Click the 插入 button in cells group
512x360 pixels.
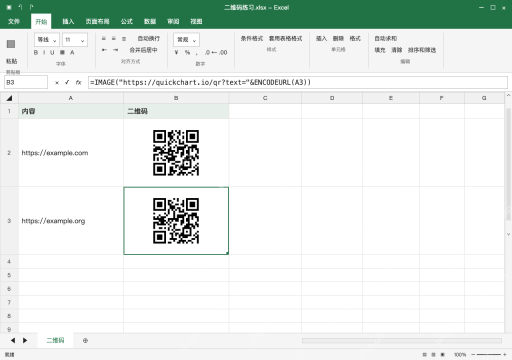[321, 39]
